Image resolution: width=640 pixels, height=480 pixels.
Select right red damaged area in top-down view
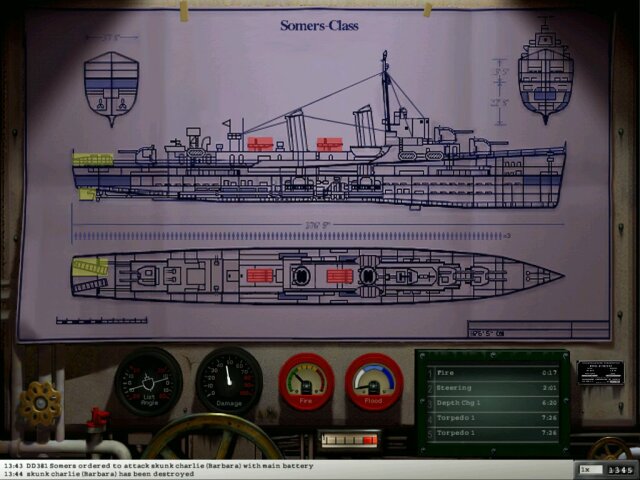click(340, 276)
